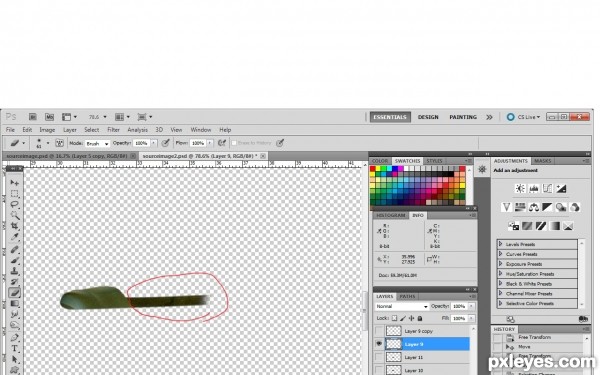This screenshot has height=375, width=600.
Task: Add a Curves adjustment layer
Action: tap(547, 188)
